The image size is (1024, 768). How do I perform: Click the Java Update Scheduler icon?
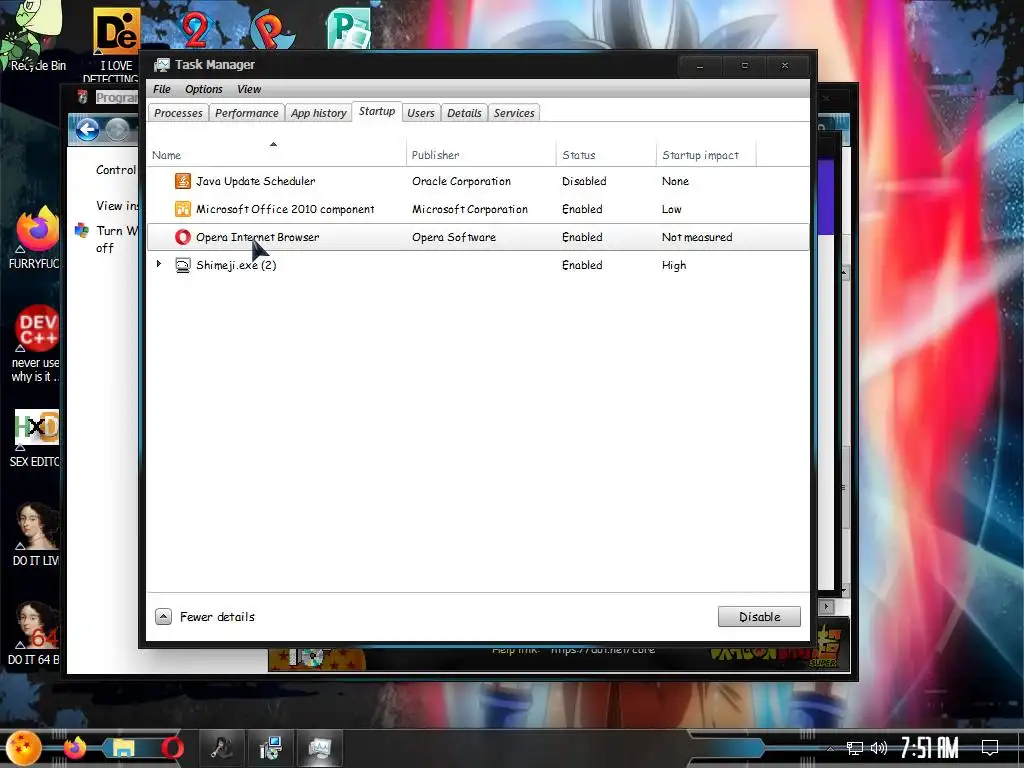183,181
